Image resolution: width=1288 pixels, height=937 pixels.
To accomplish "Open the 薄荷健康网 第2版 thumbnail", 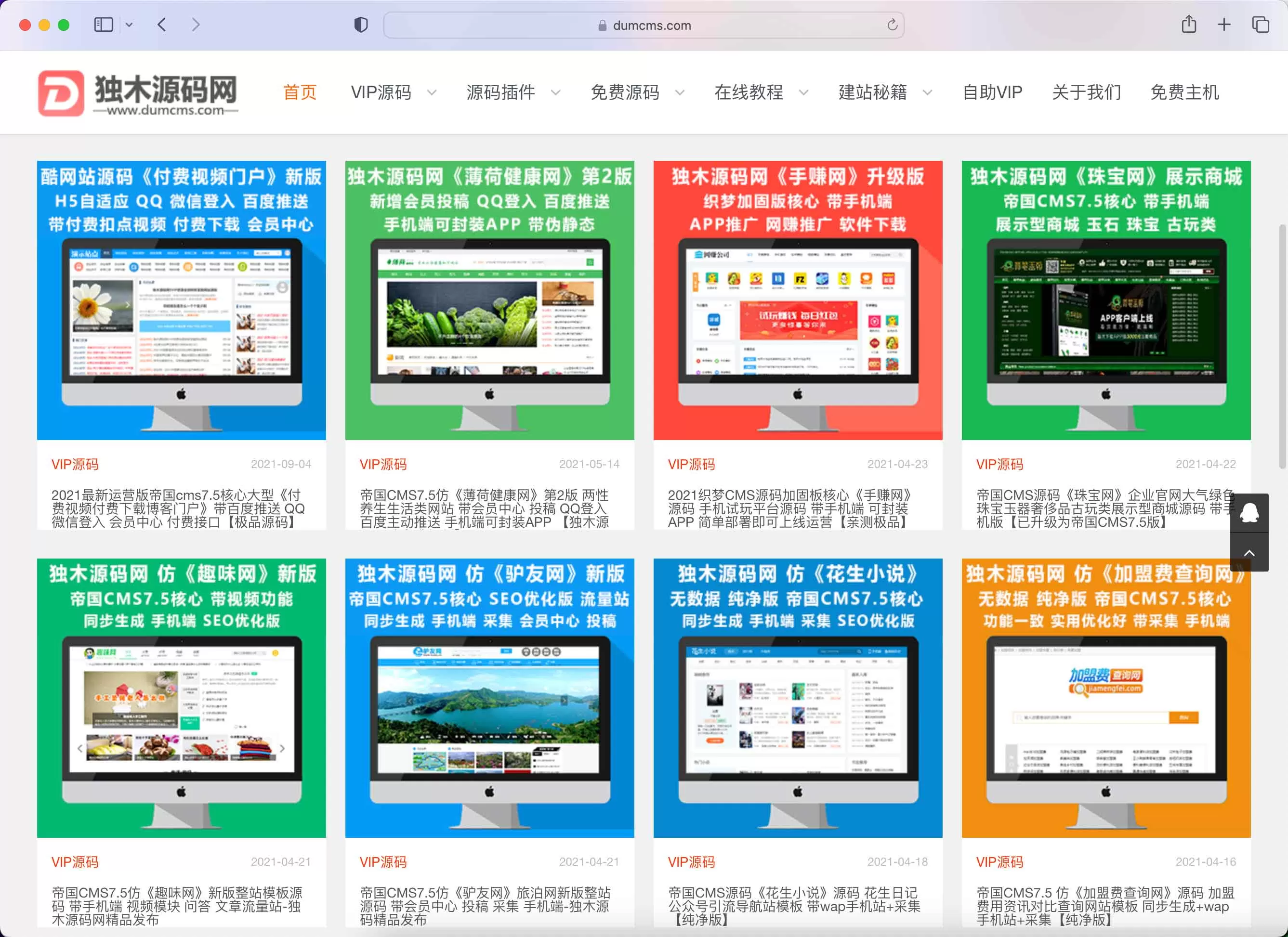I will pyautogui.click(x=489, y=300).
